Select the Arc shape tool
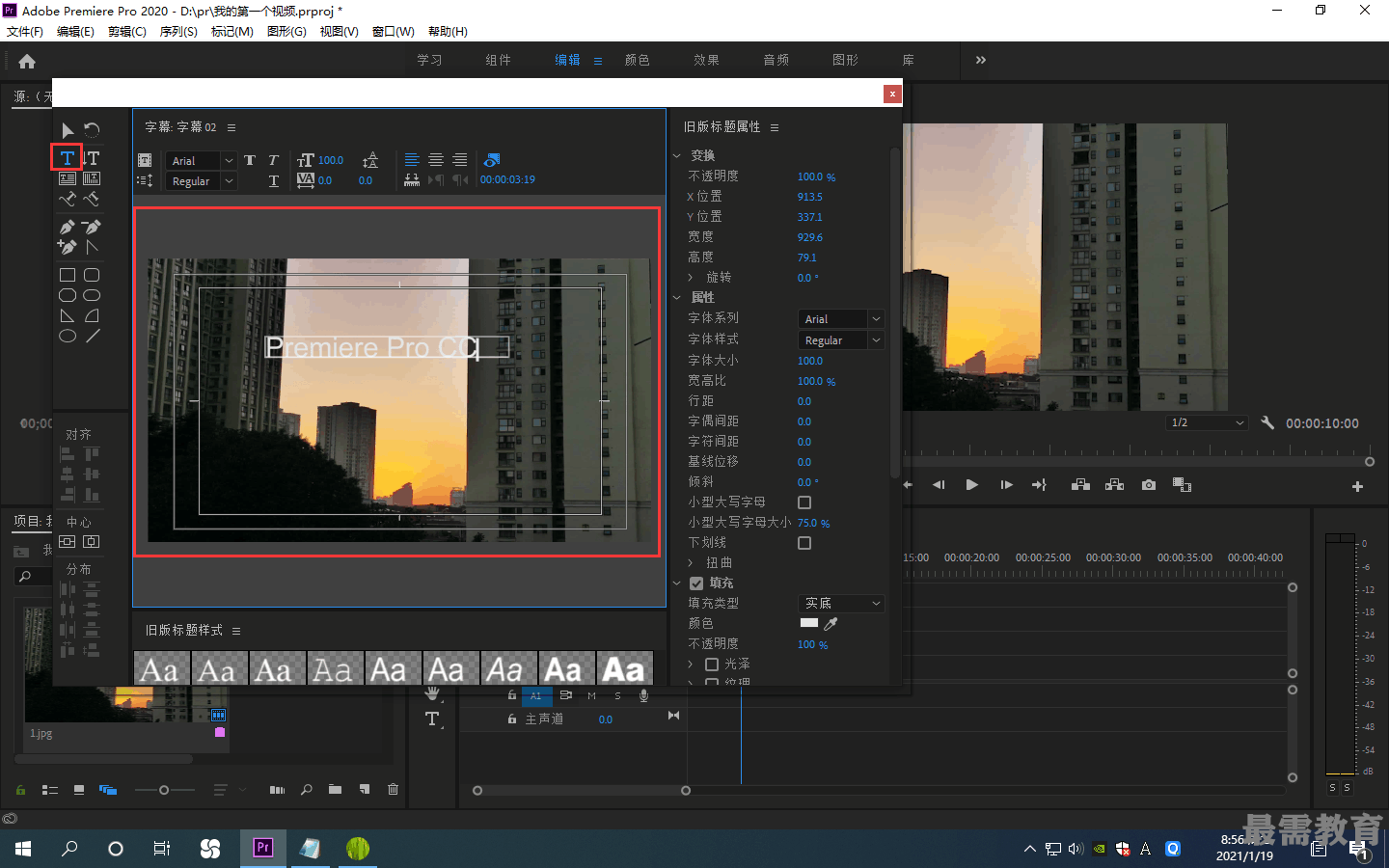 point(92,315)
